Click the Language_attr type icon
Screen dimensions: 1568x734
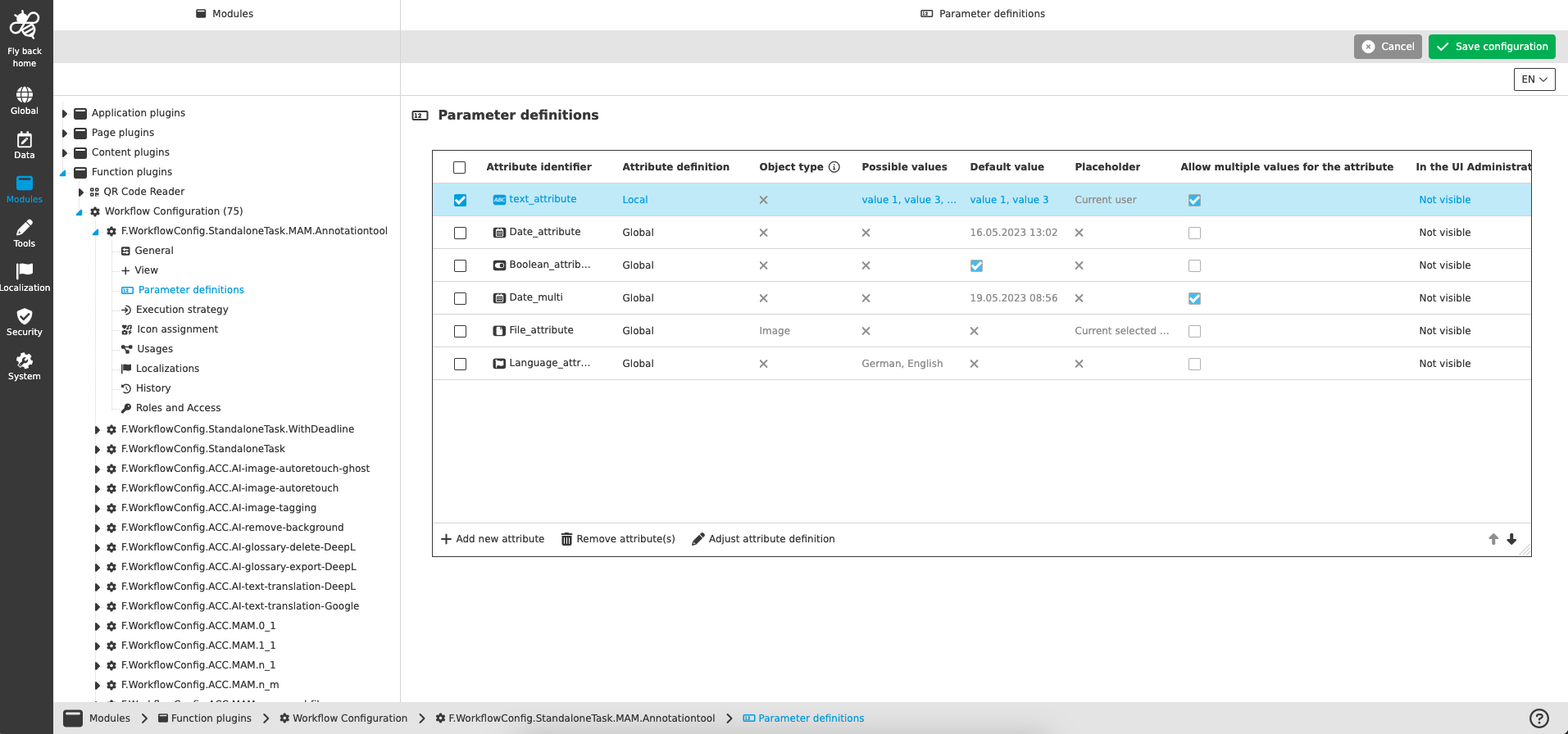499,364
